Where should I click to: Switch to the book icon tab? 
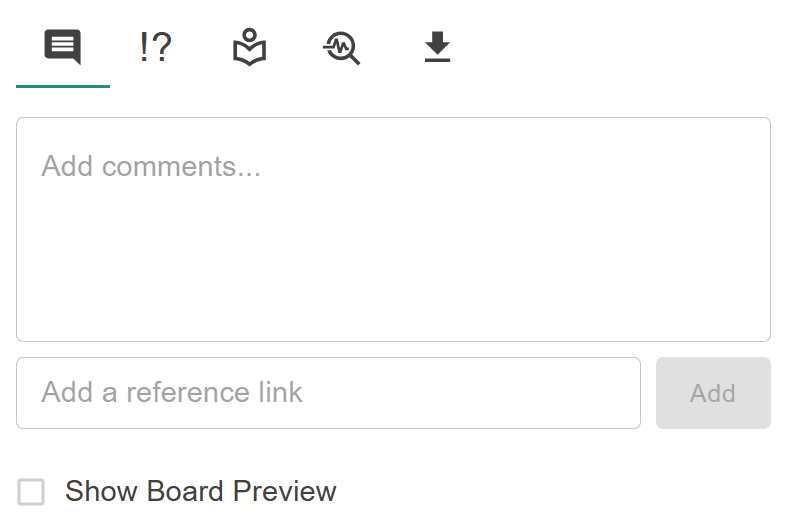(249, 47)
